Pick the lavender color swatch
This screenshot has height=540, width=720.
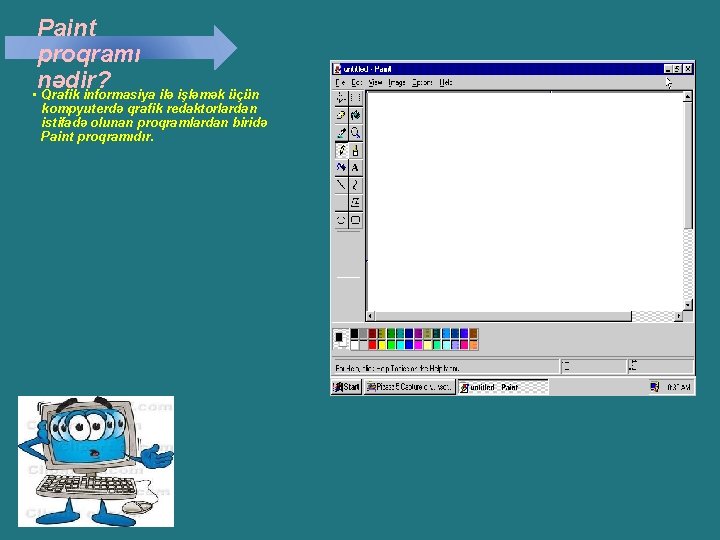click(x=455, y=345)
